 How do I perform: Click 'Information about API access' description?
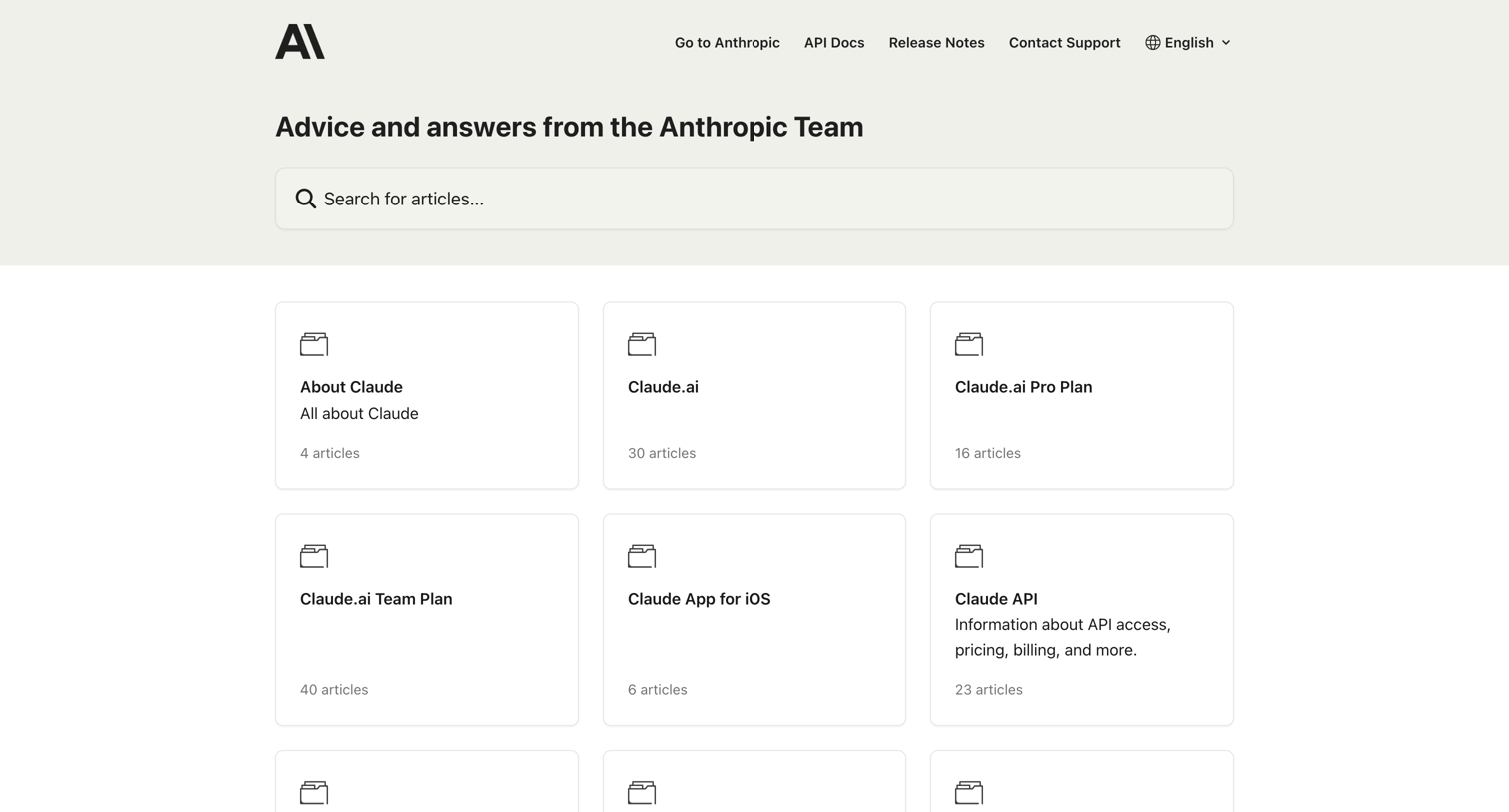[x=1063, y=637]
